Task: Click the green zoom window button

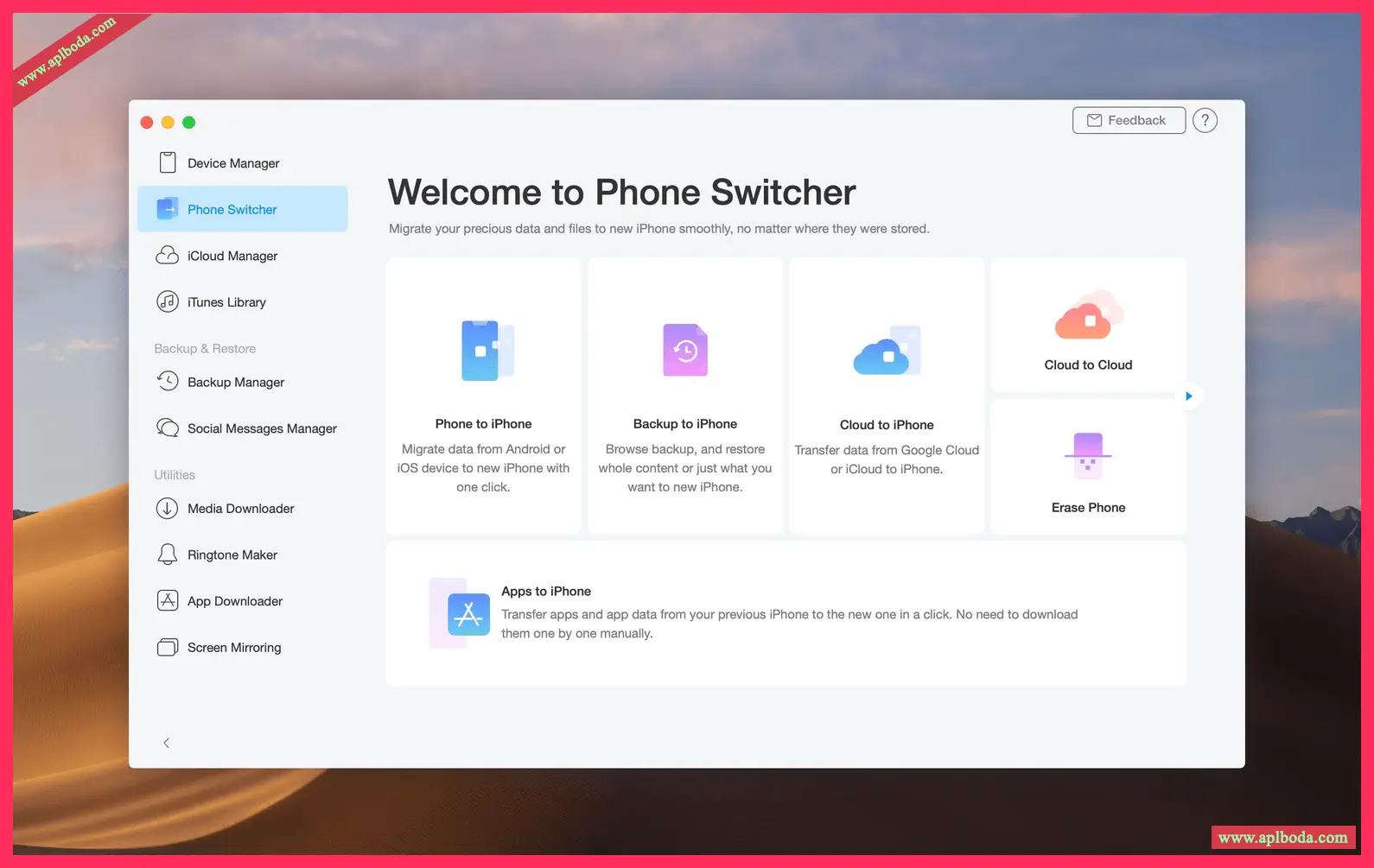Action: [x=188, y=123]
